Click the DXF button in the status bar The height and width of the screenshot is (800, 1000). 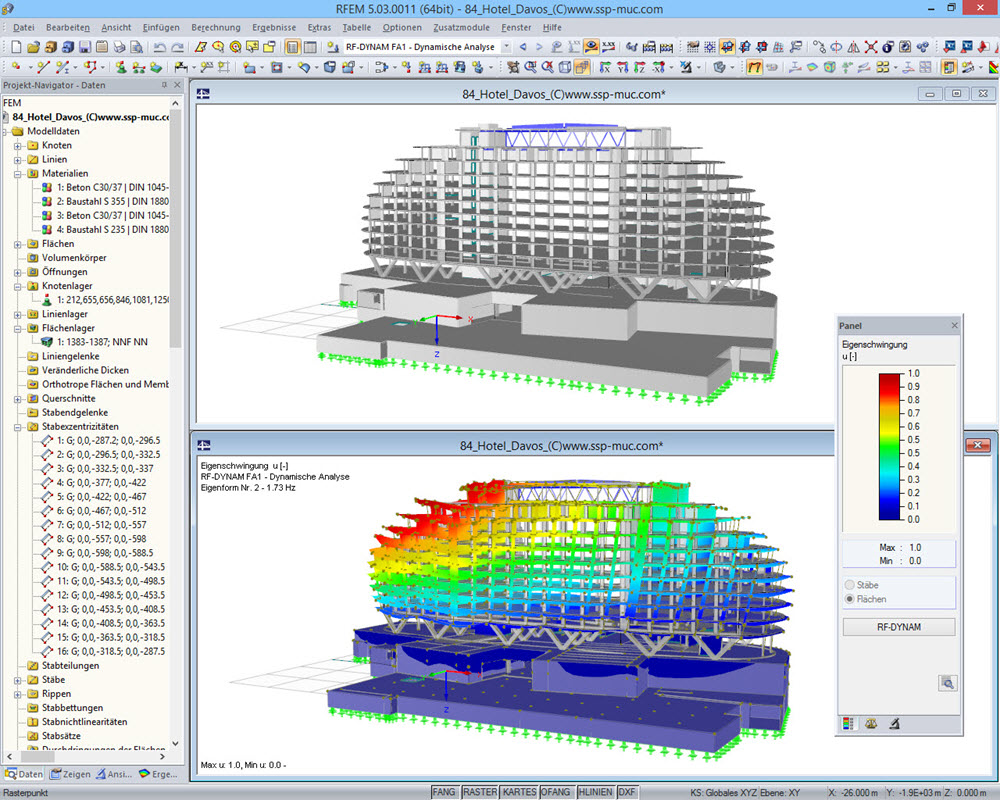626,791
